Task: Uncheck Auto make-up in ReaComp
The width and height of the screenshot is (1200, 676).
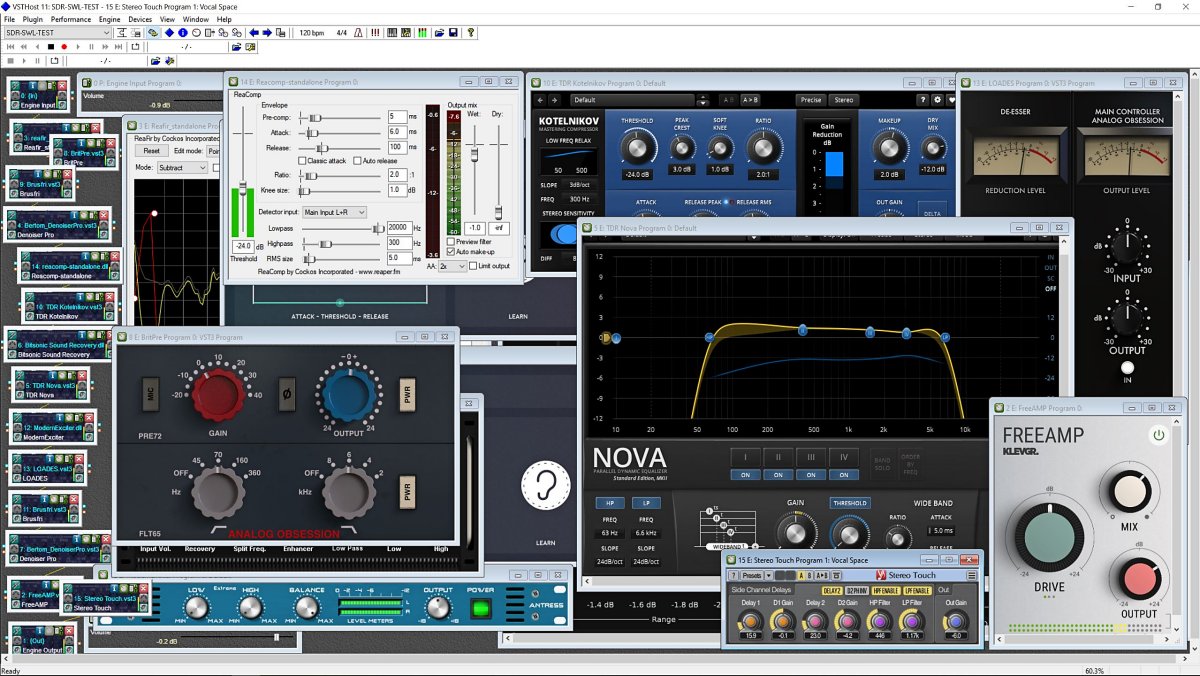Action: click(451, 252)
